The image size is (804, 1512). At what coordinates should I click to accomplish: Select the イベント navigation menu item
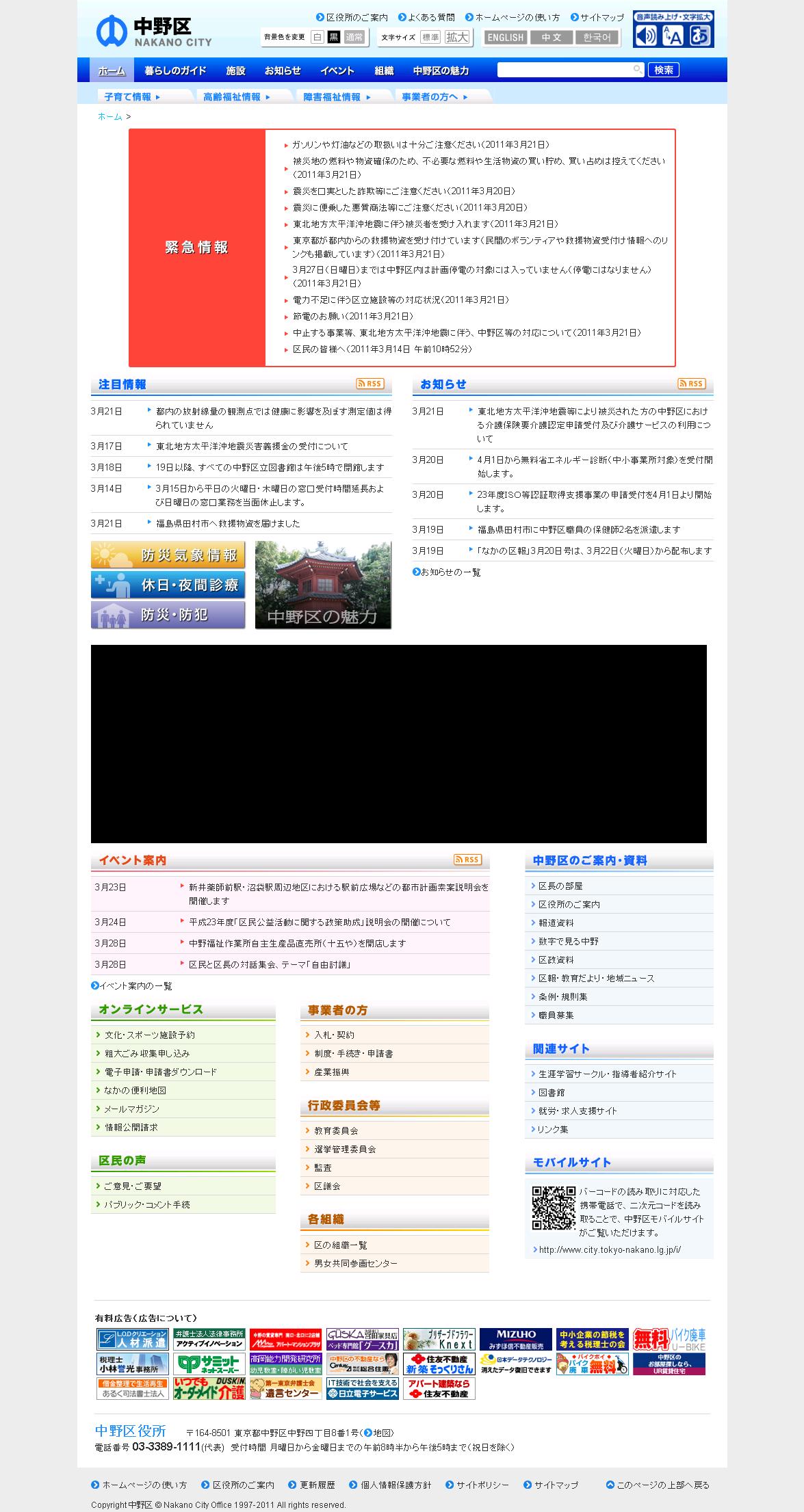point(337,70)
